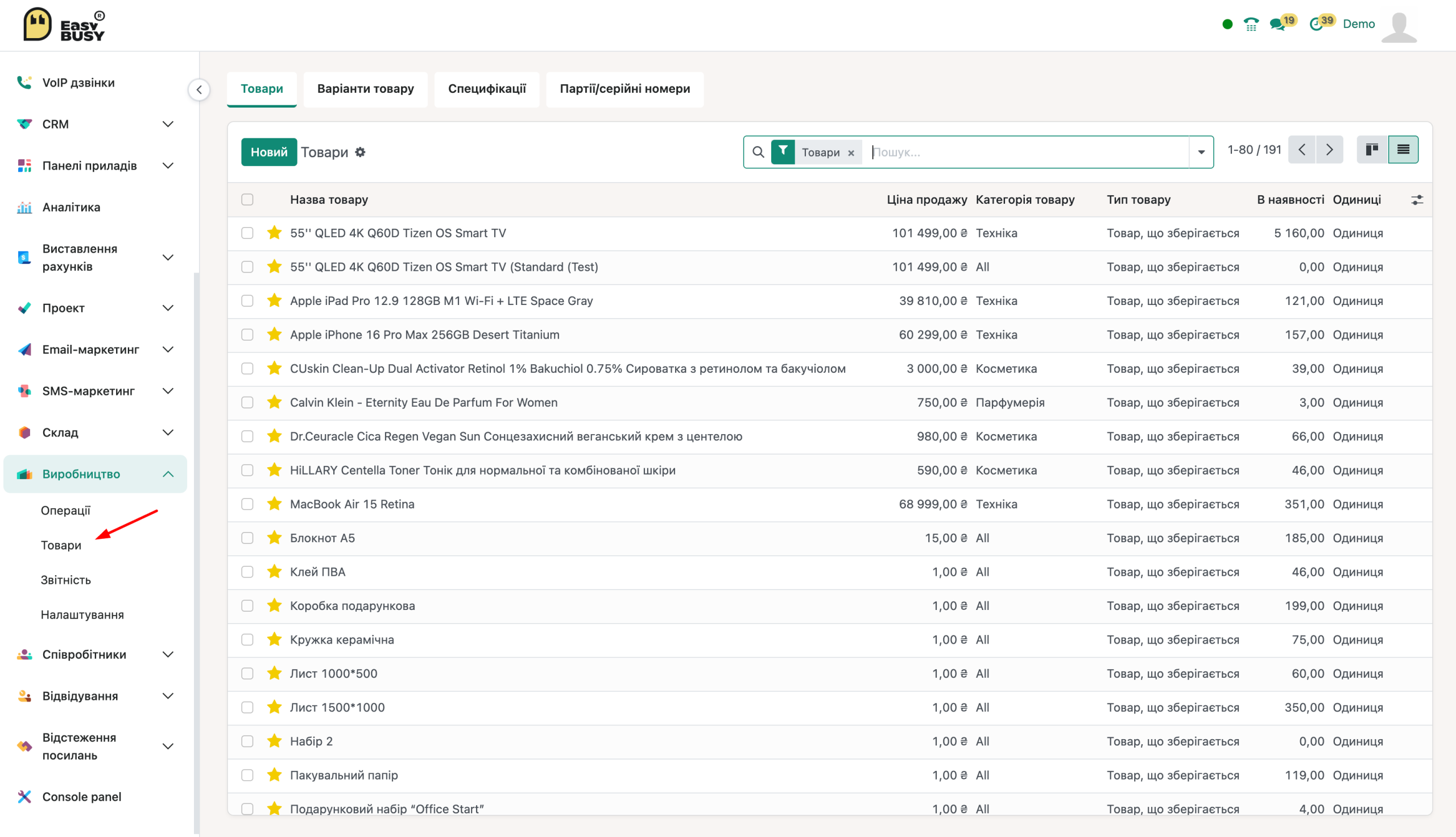Expand the CRM sidebar menu

(x=96, y=124)
